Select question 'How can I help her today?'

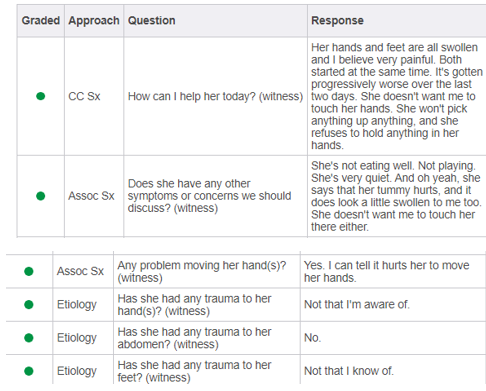pyautogui.click(x=215, y=96)
